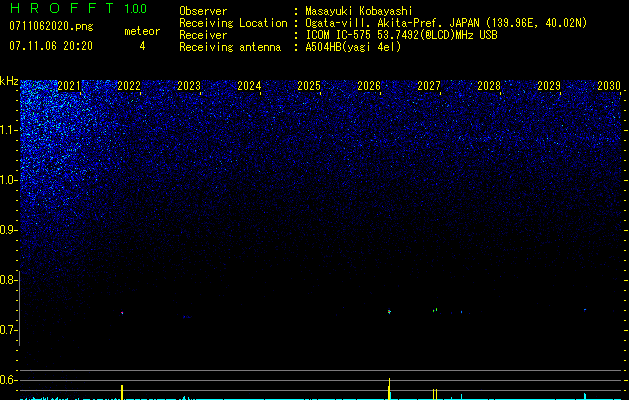
Task: Select the observer name Masayuki Kobayashi
Action: 359,11
